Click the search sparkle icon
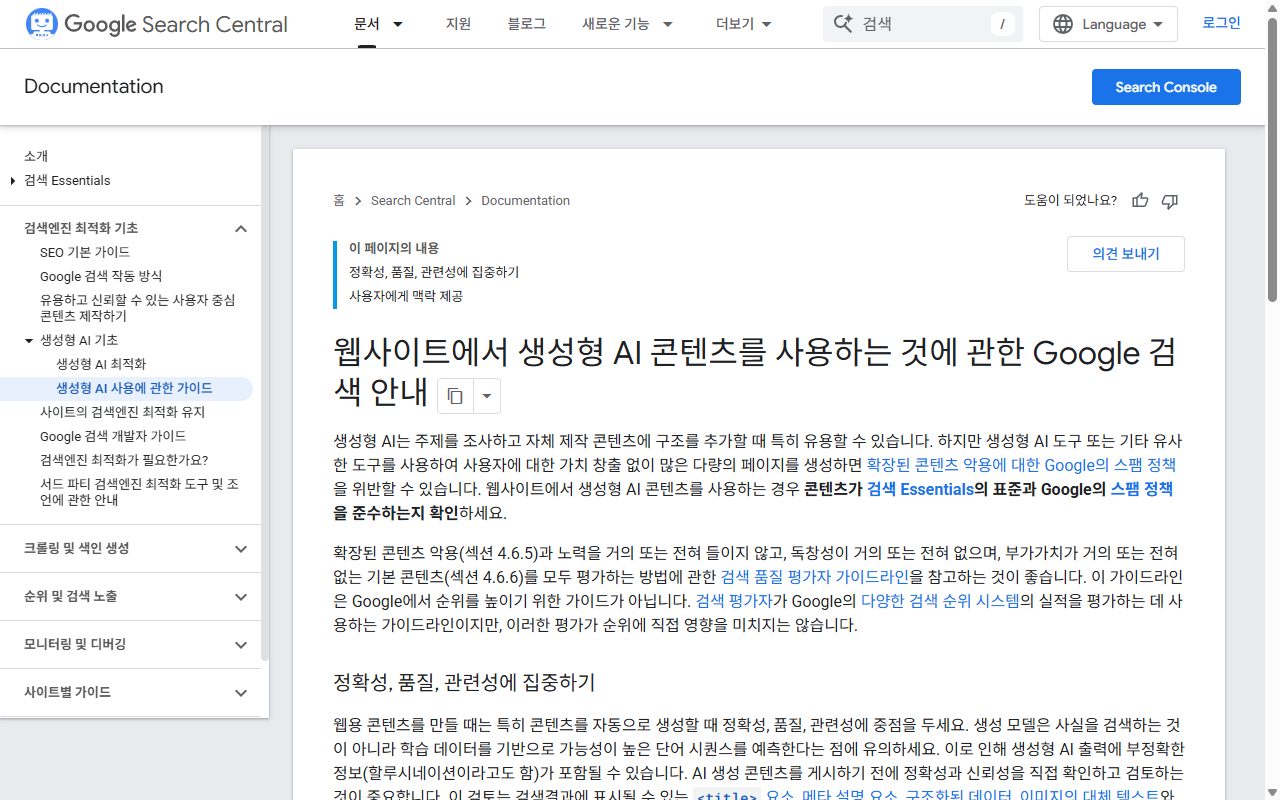This screenshot has width=1280, height=800. coord(843,24)
